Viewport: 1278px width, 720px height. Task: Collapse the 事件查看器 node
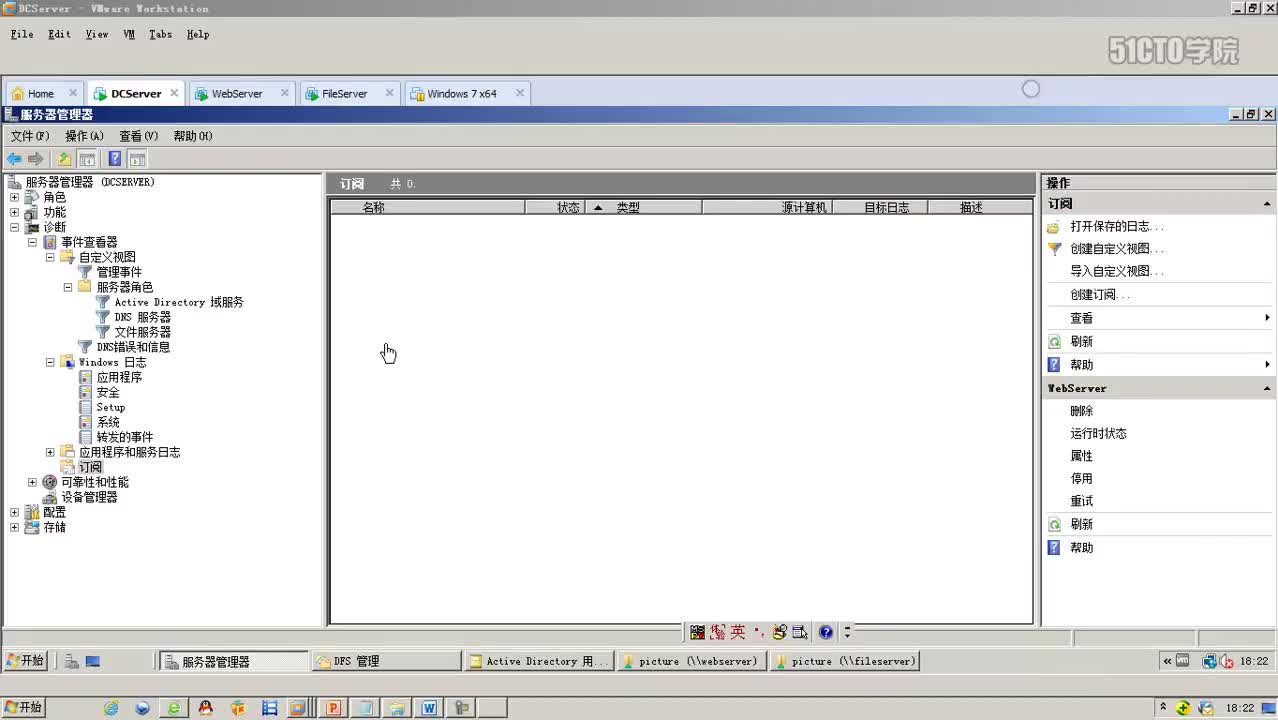(32, 242)
